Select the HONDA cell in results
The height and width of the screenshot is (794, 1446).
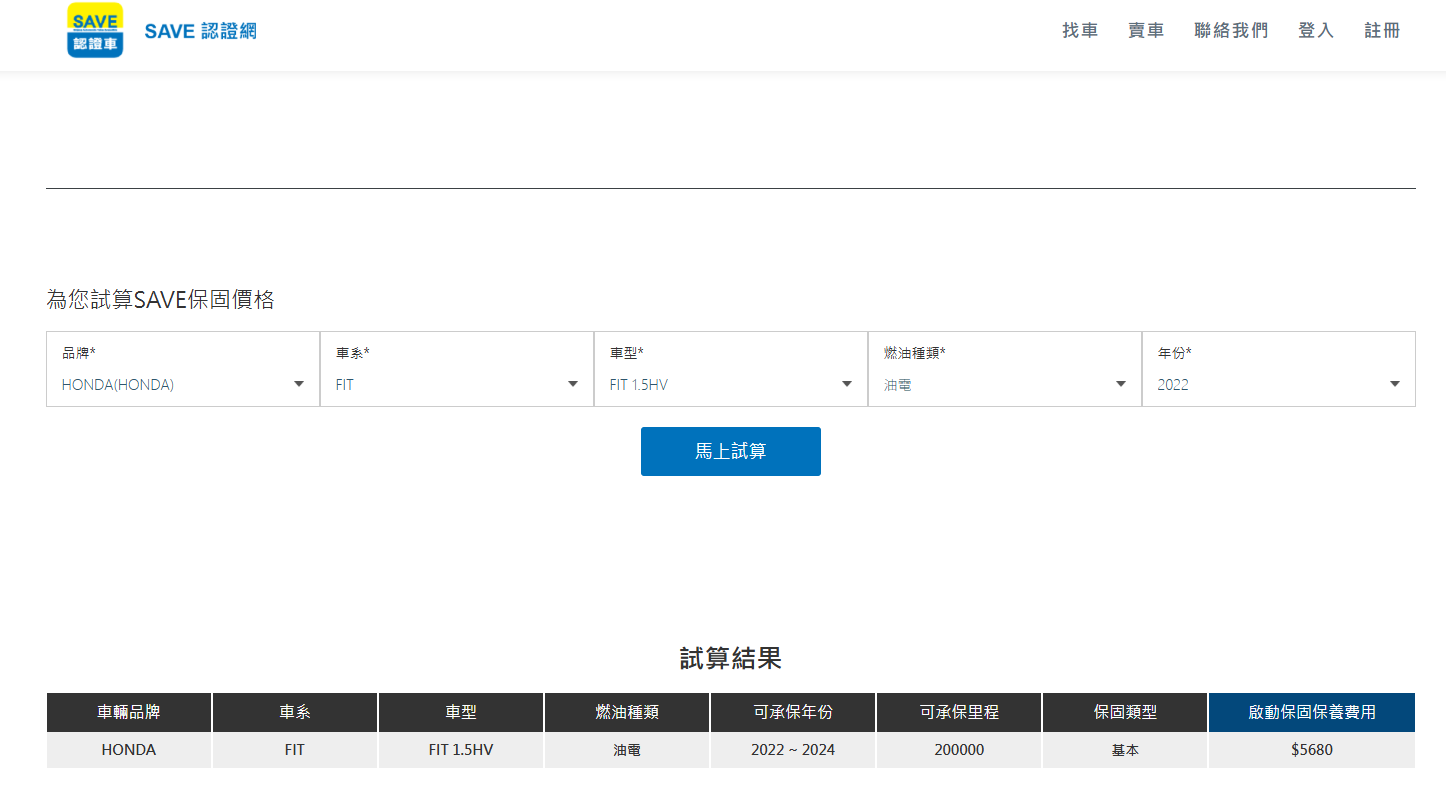[x=129, y=750]
